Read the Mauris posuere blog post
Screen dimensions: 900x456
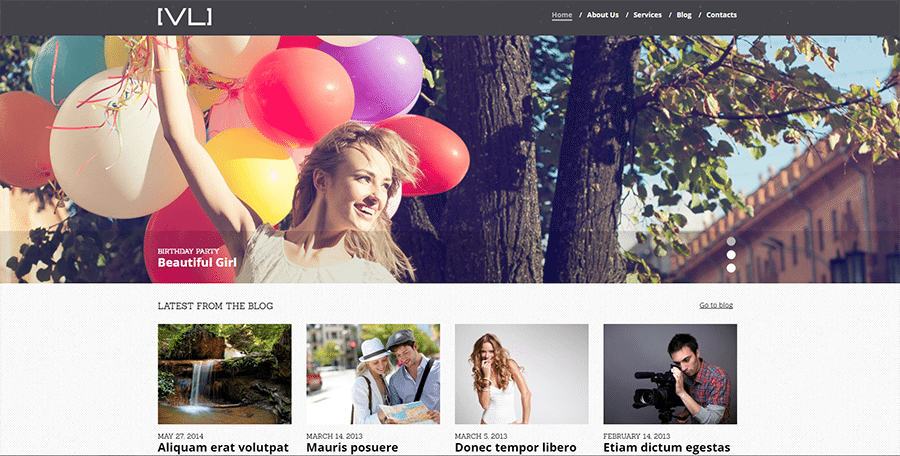[x=352, y=448]
